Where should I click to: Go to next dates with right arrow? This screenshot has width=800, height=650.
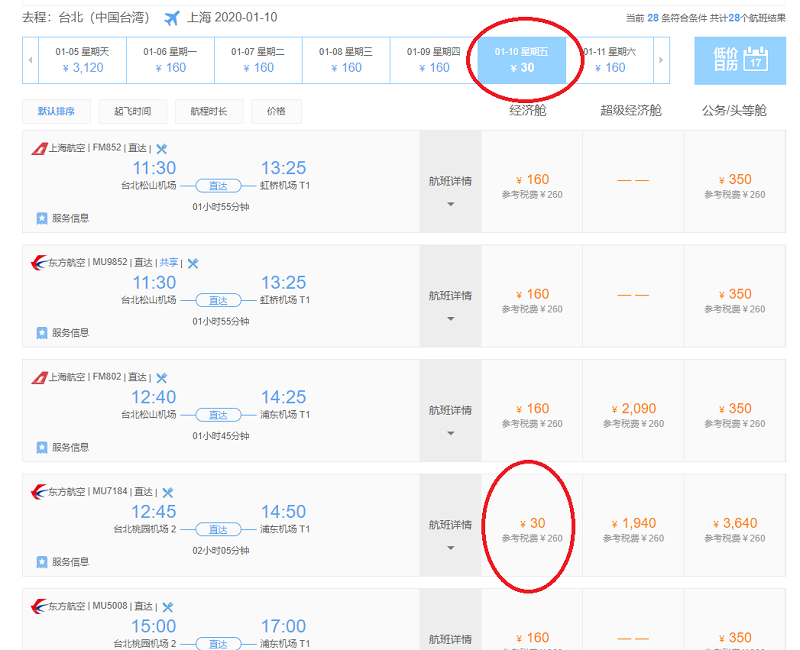pyautogui.click(x=661, y=60)
